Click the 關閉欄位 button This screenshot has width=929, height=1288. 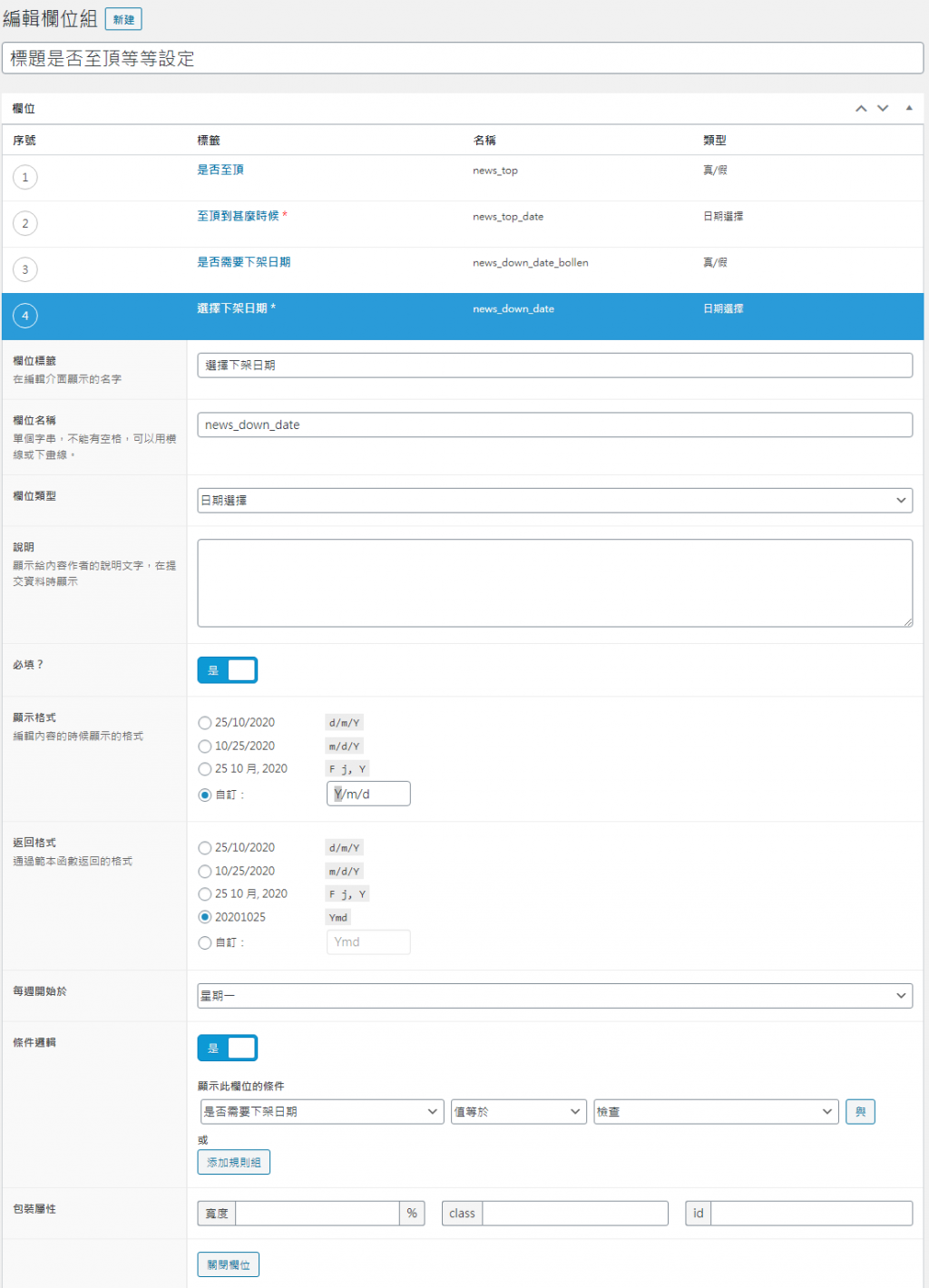pos(229,1265)
